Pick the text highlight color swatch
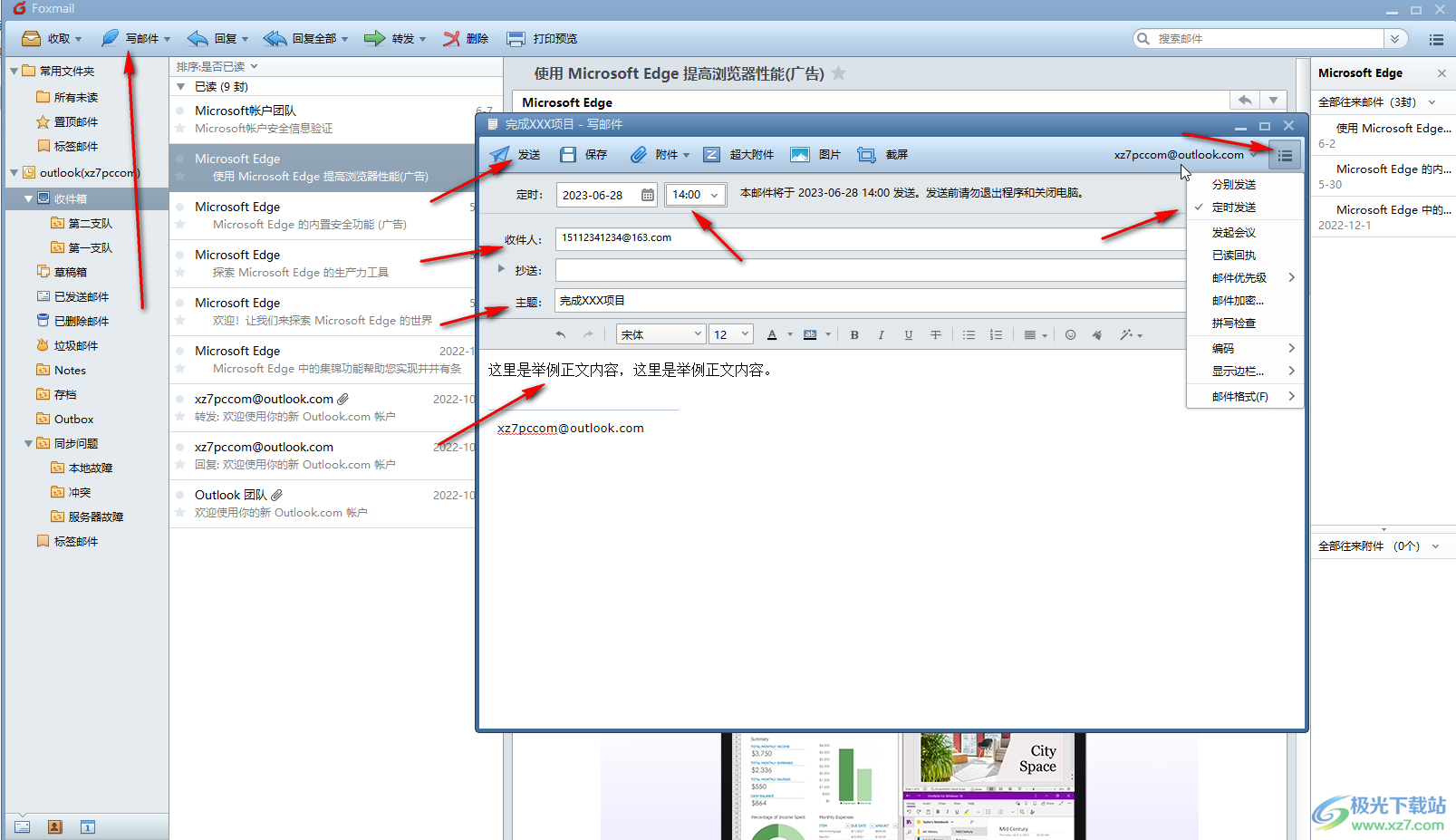The image size is (1456, 840). 810,335
